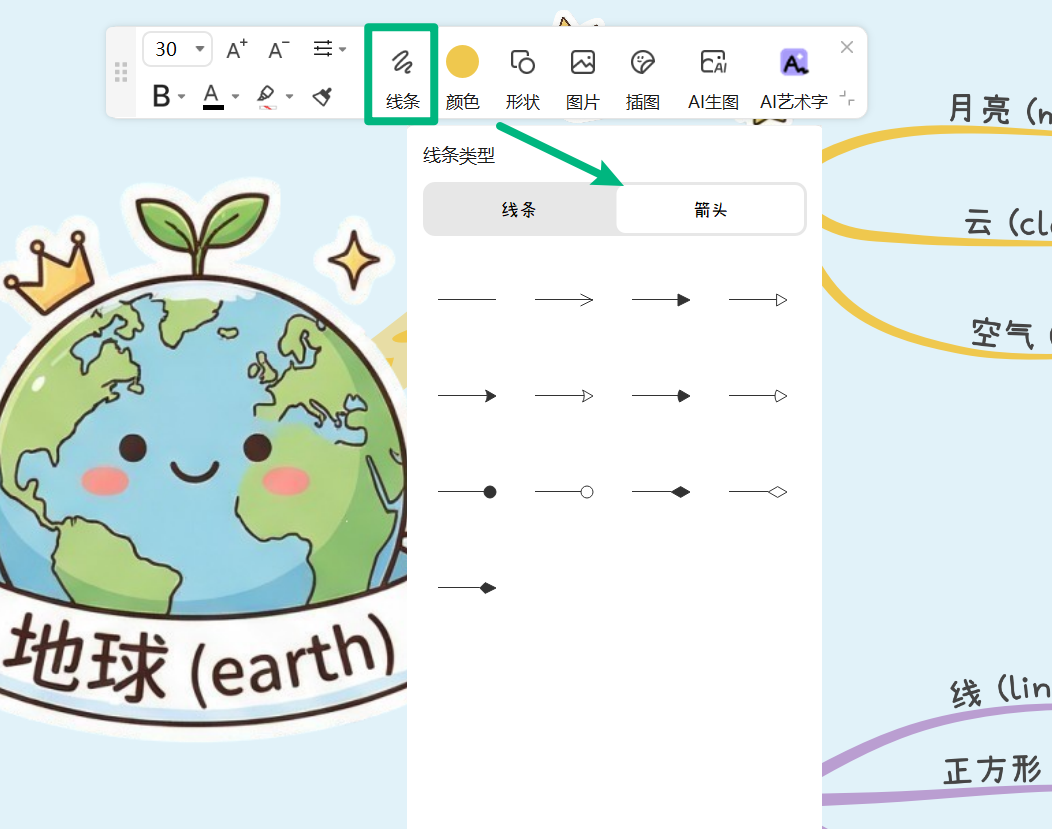Toggle bold formatting B

161,96
